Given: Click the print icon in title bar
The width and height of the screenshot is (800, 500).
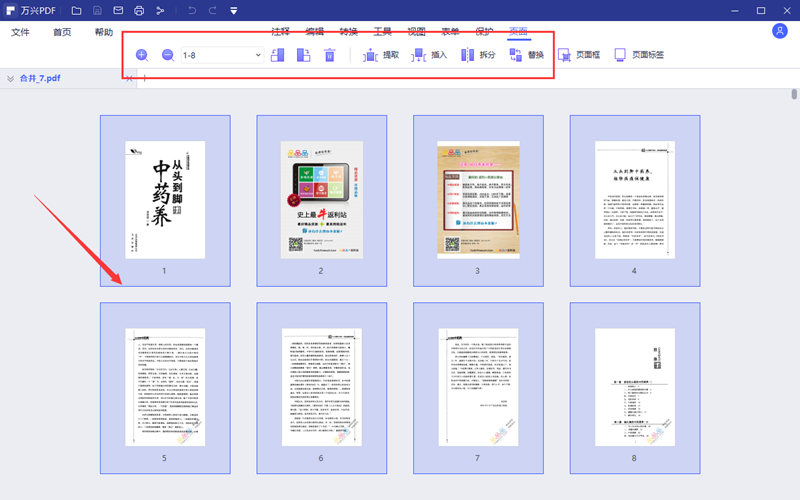Looking at the screenshot, I should click(139, 11).
